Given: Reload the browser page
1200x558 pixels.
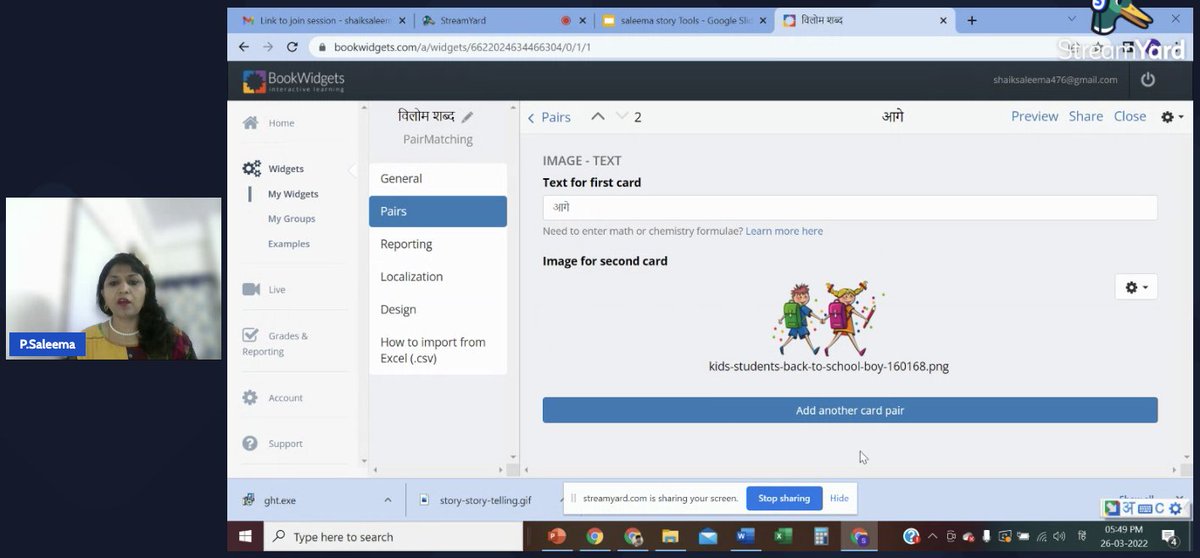Looking at the screenshot, I should [x=292, y=47].
